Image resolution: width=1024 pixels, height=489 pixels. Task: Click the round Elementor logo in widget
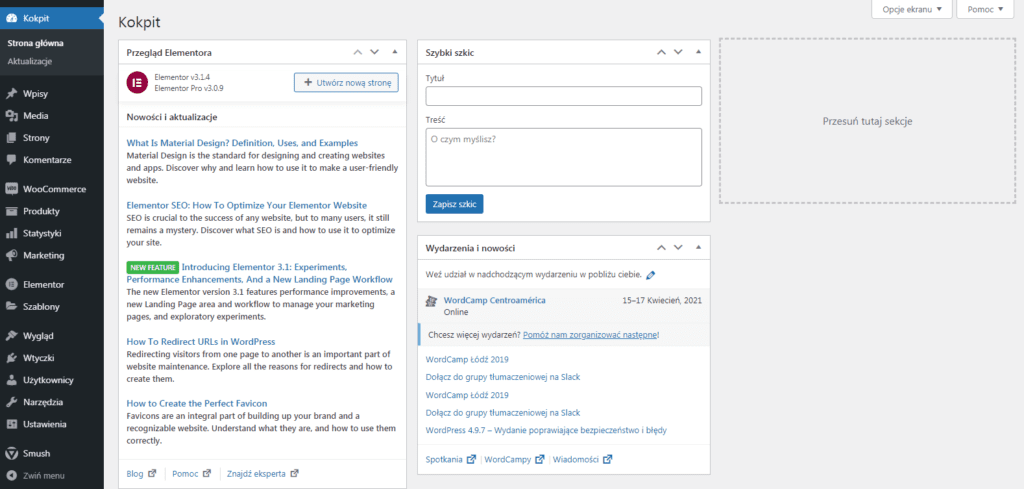[x=137, y=82]
